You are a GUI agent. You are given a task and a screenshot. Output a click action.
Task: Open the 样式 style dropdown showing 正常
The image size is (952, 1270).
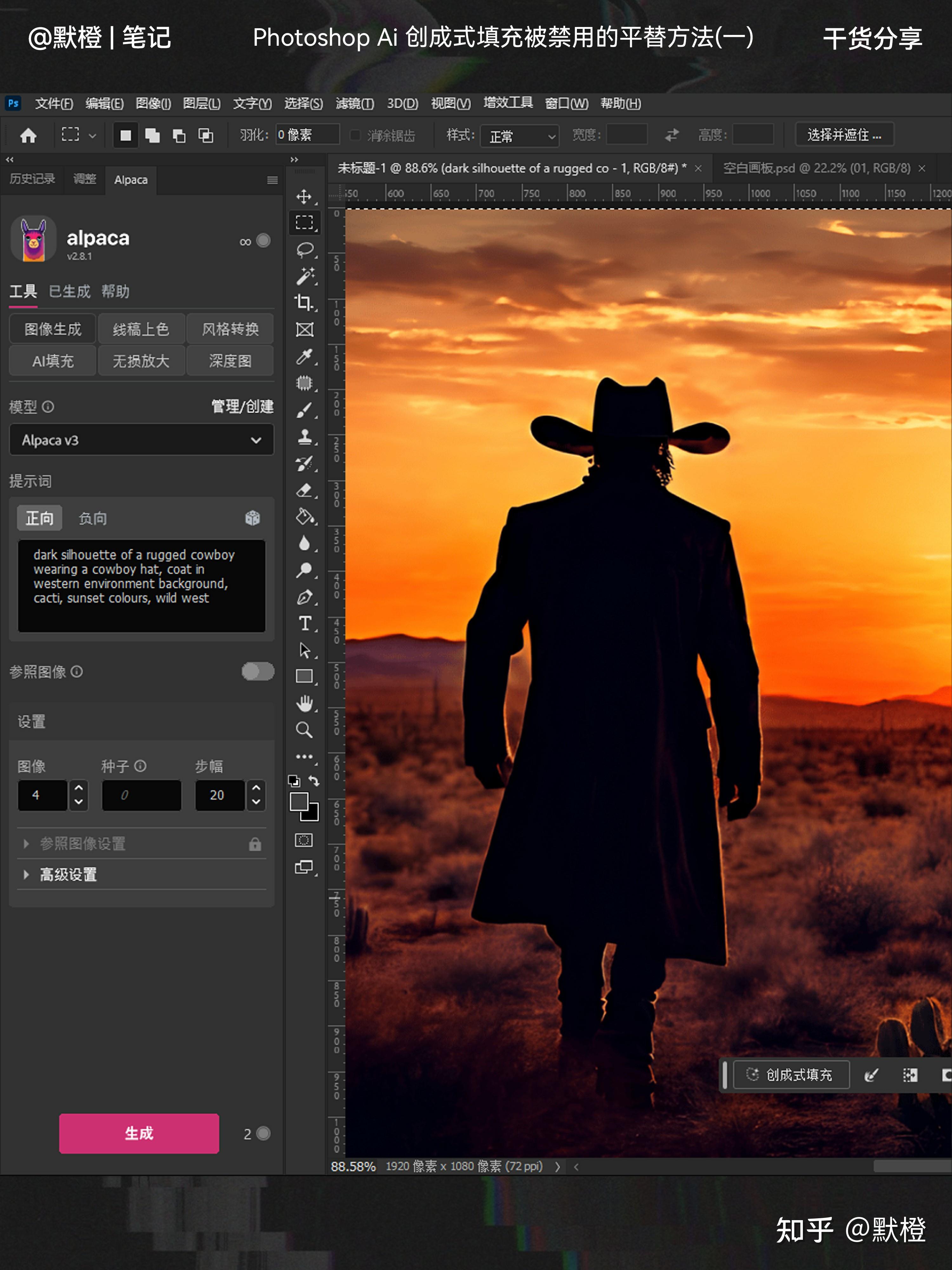coord(519,136)
